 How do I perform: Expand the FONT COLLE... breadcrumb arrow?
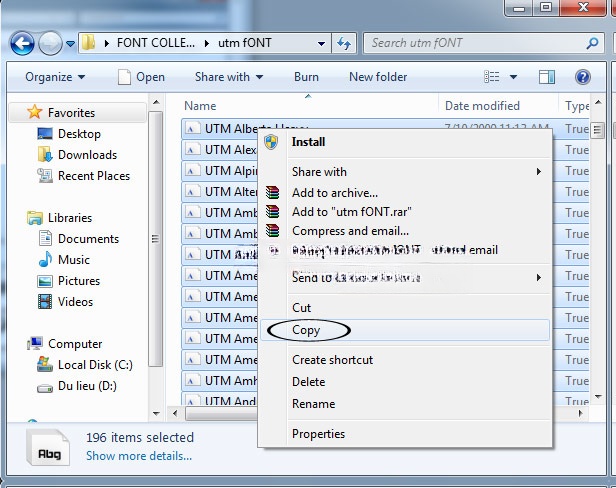[x=107, y=43]
